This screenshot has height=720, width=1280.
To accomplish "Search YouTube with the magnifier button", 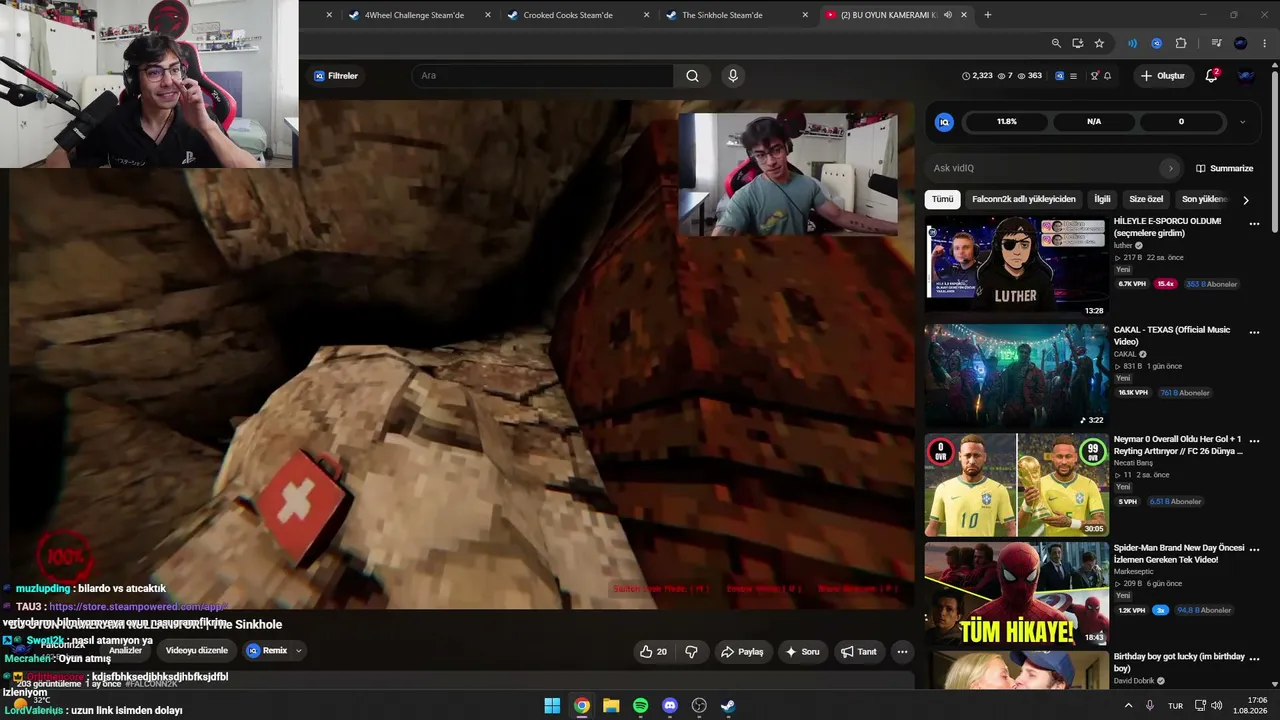I will 692,76.
